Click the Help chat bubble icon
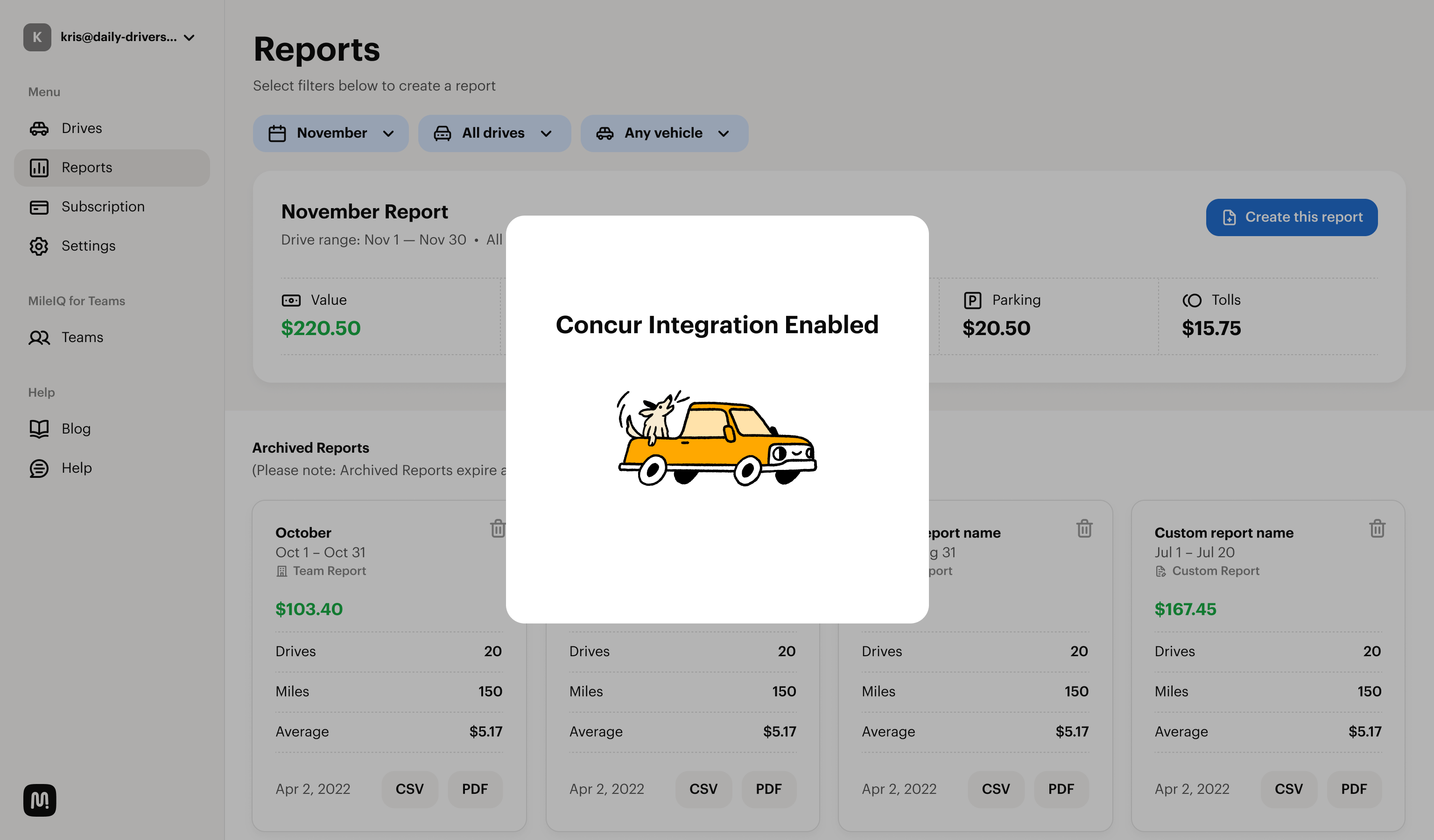Screen dimensions: 1434x840 pyautogui.click(x=39, y=469)
